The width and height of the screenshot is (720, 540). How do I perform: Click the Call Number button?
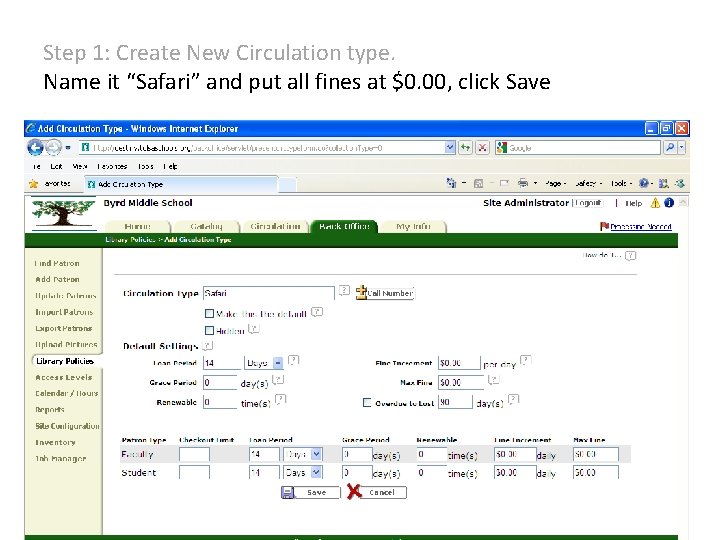pos(385,293)
